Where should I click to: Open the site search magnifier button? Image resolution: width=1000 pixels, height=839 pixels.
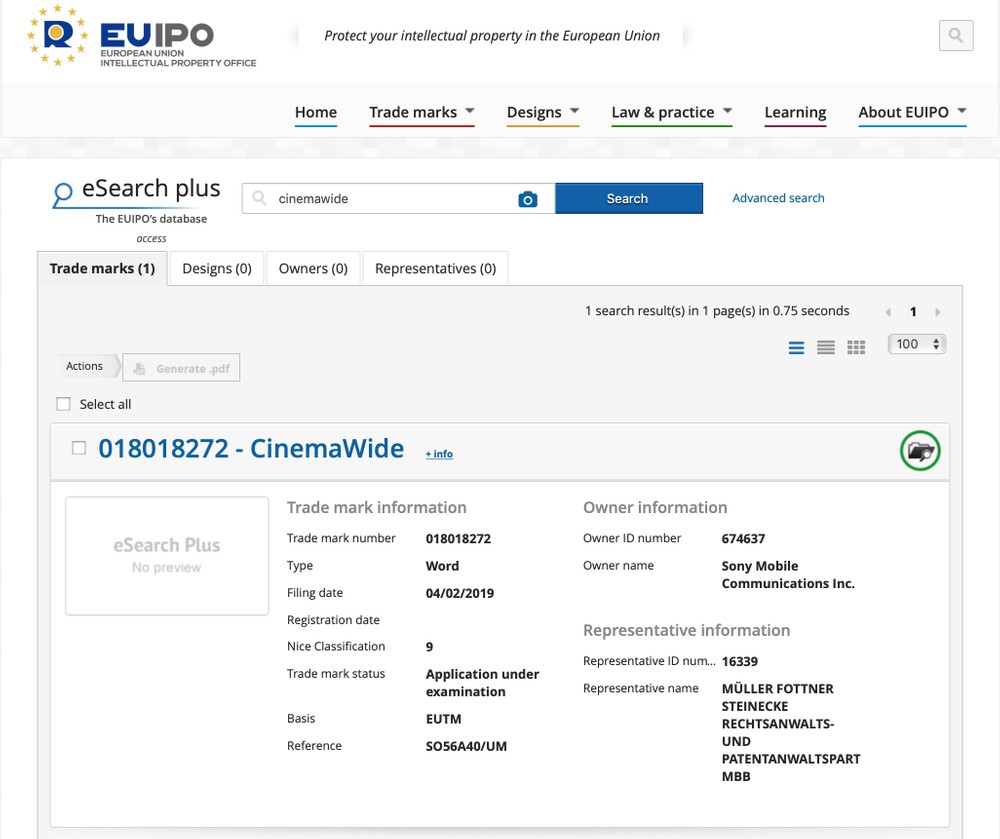[x=955, y=35]
